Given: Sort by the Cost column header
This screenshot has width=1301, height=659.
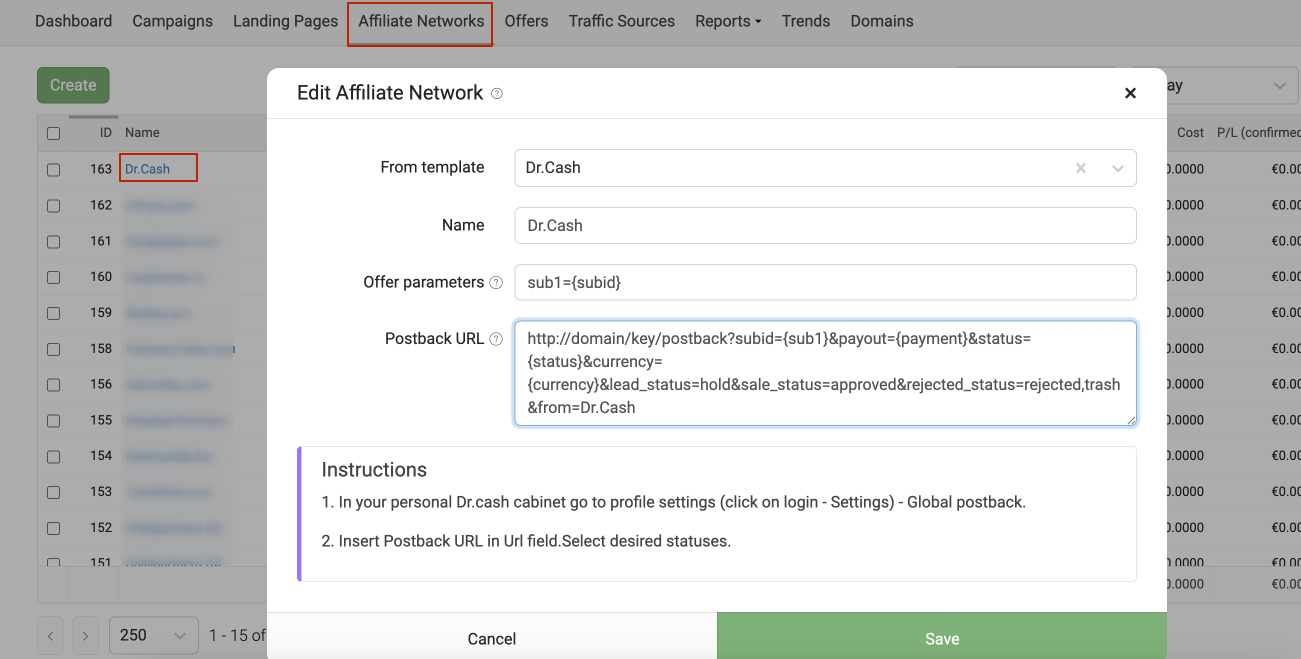Looking at the screenshot, I should click(1190, 132).
